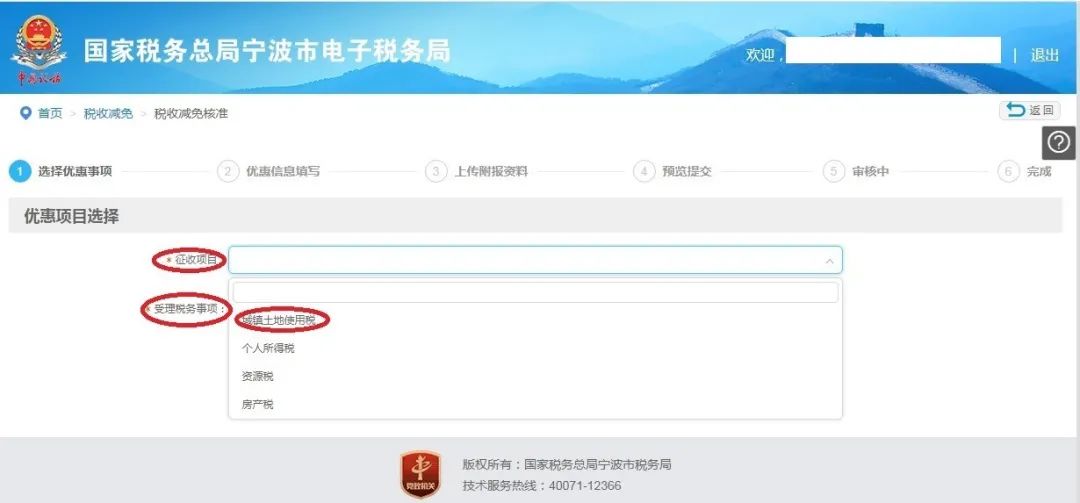Screen dimensions: 1080x503
Task: Click the location pin icon beside 首页
Action: pos(25,113)
